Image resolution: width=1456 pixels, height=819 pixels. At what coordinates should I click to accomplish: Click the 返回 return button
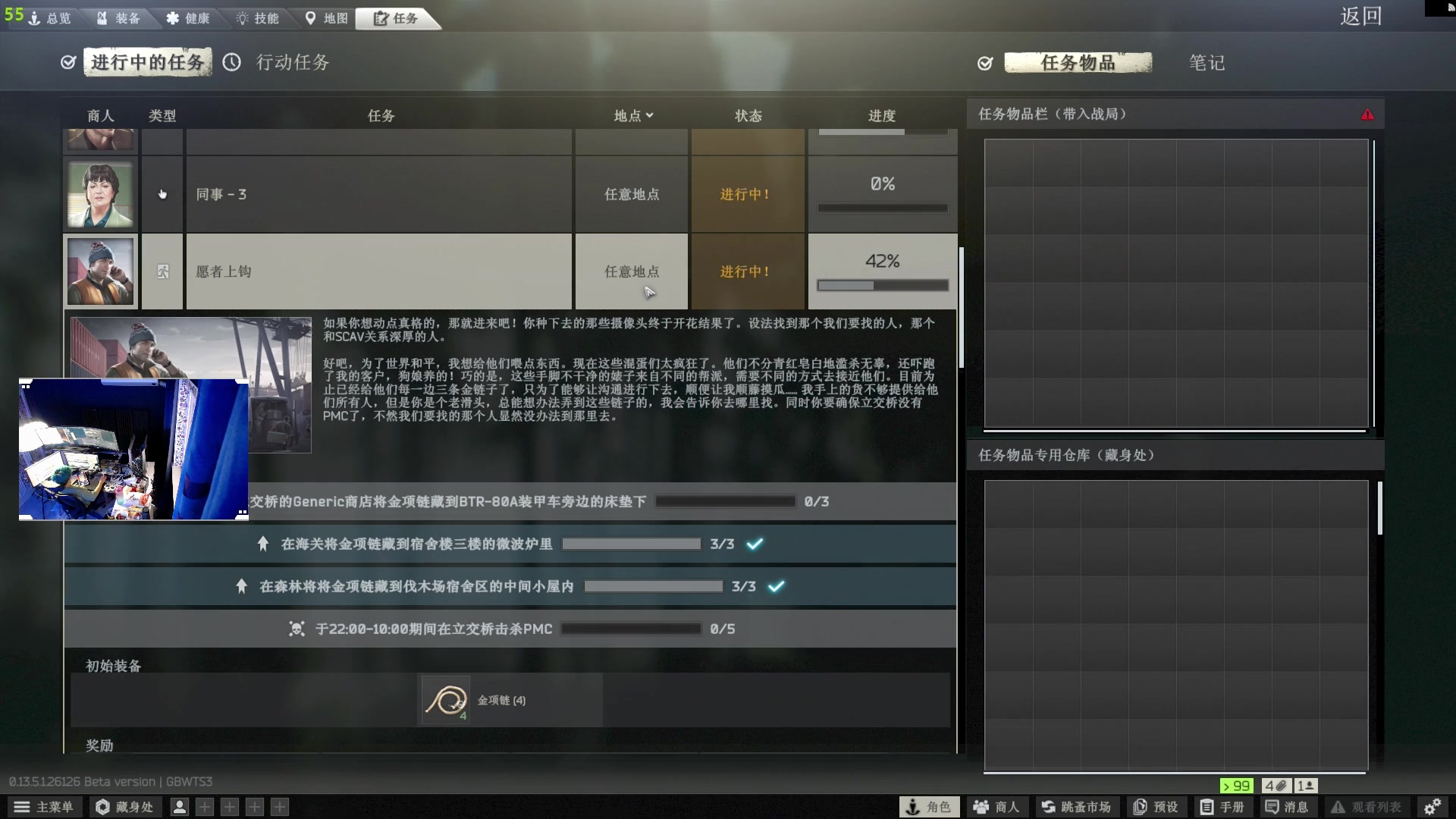point(1361,16)
